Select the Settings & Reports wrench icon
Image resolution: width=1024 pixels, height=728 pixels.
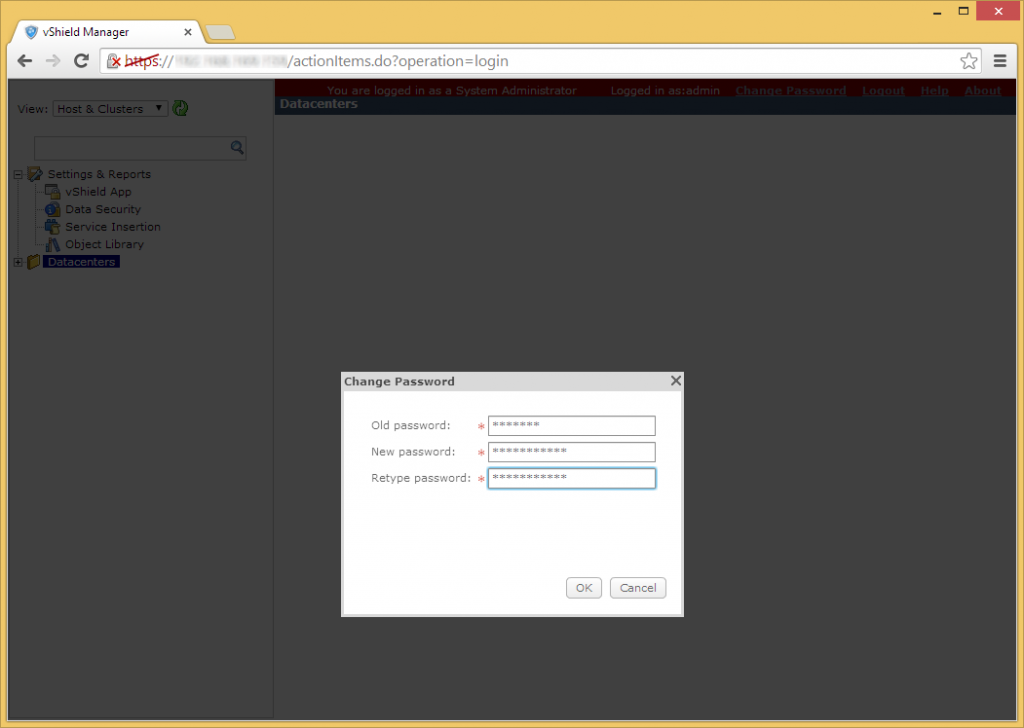[35, 173]
